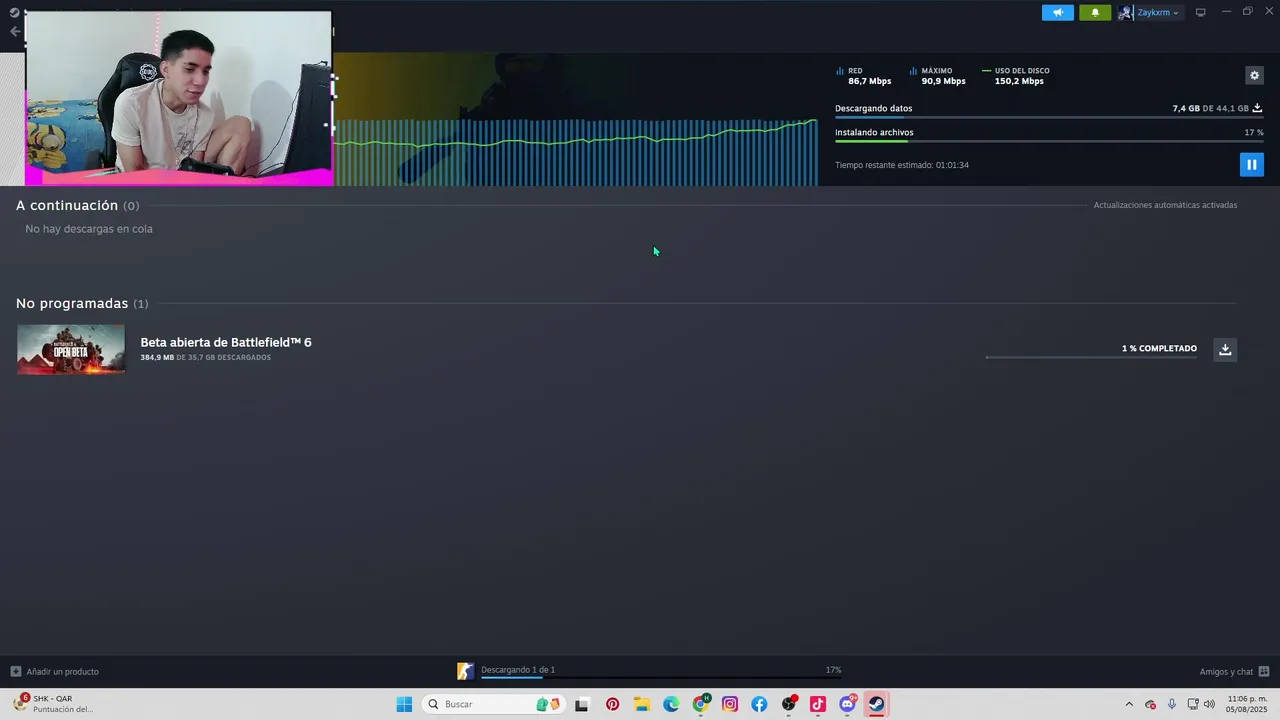Image resolution: width=1280 pixels, height=720 pixels.
Task: Pause the current Steam download
Action: coord(1251,164)
